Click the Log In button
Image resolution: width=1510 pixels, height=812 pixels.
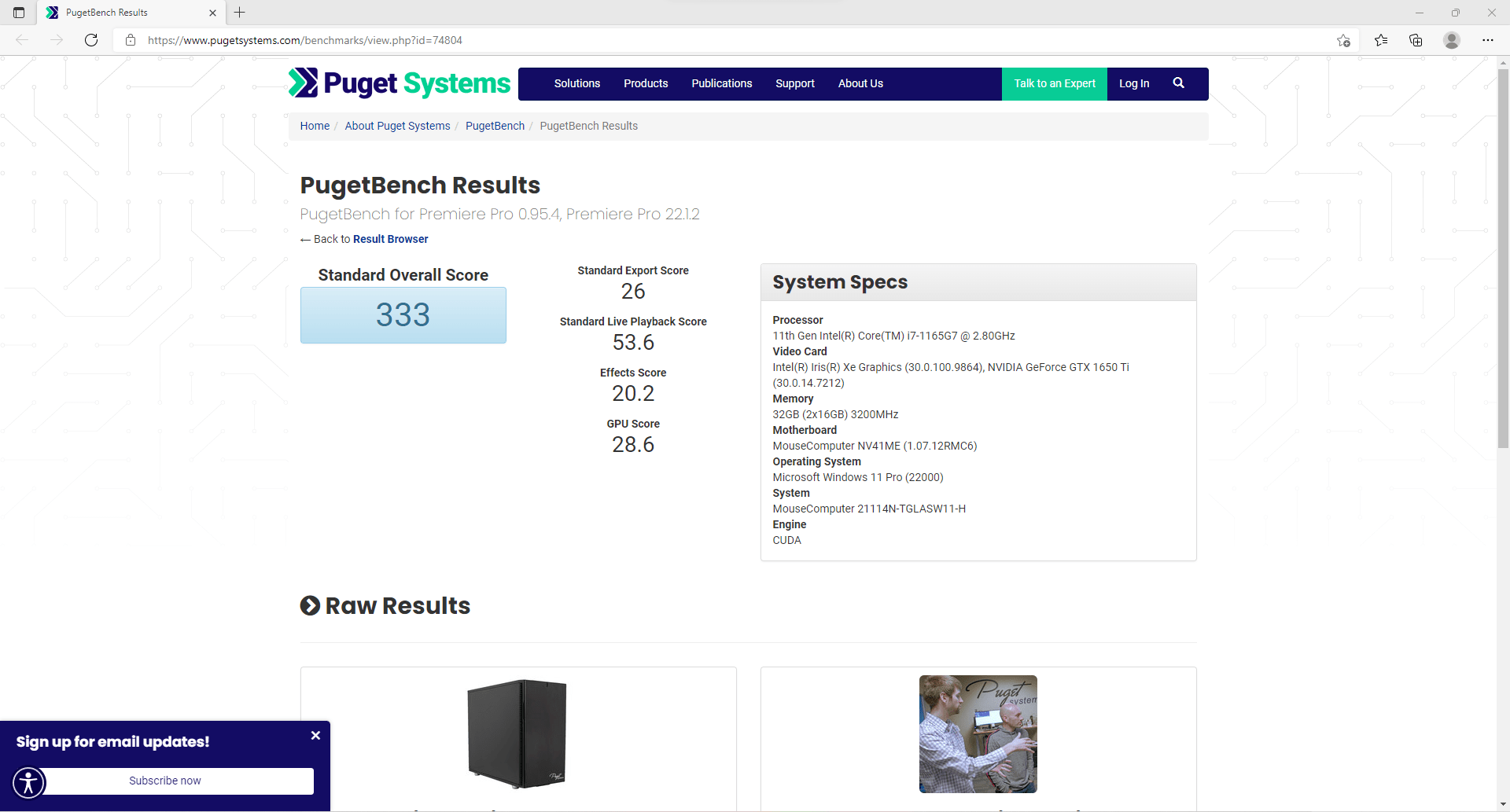1134,83
